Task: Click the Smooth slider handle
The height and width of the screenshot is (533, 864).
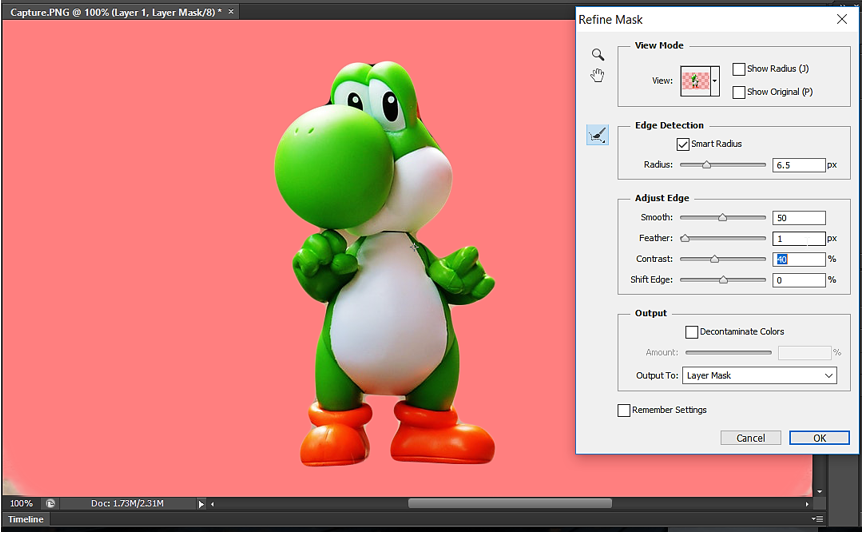Action: [722, 218]
